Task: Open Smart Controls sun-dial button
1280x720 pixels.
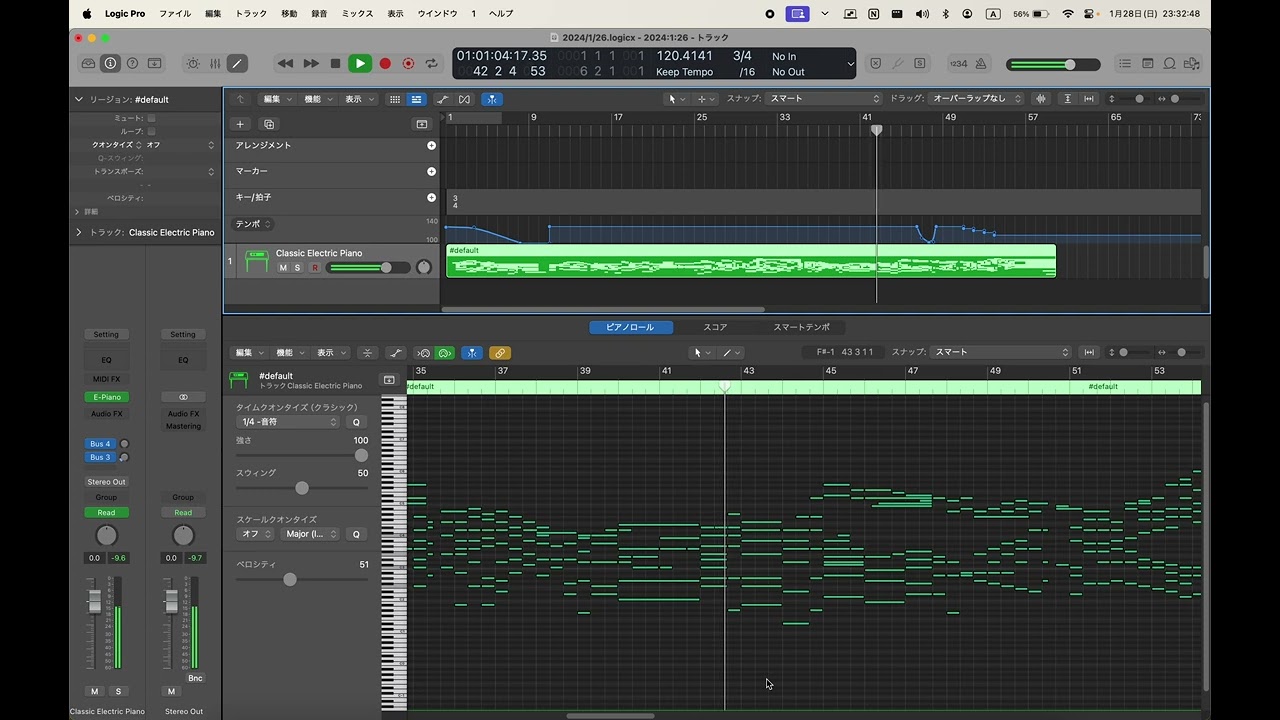Action: (x=193, y=63)
